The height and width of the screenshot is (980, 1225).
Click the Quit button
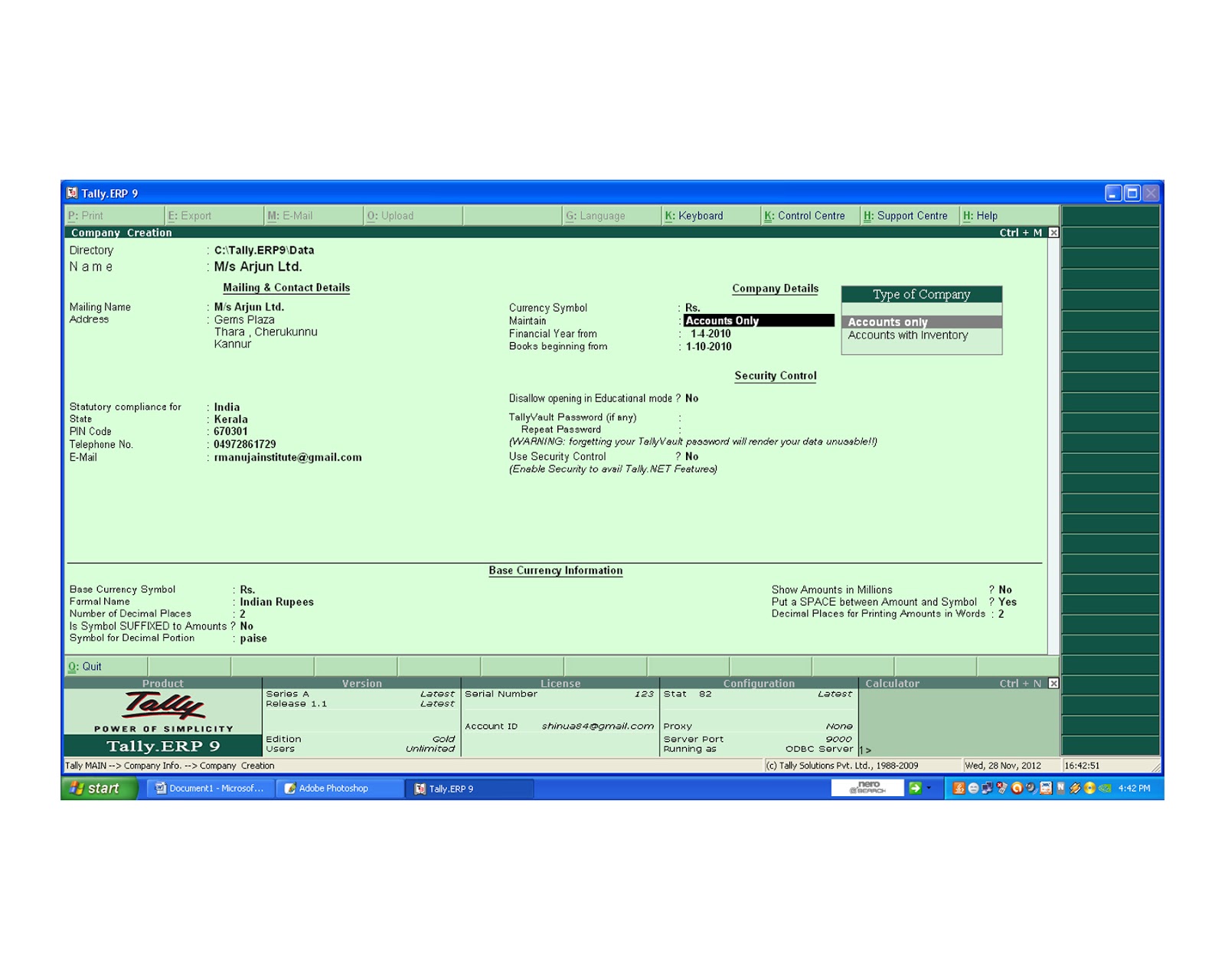(106, 667)
